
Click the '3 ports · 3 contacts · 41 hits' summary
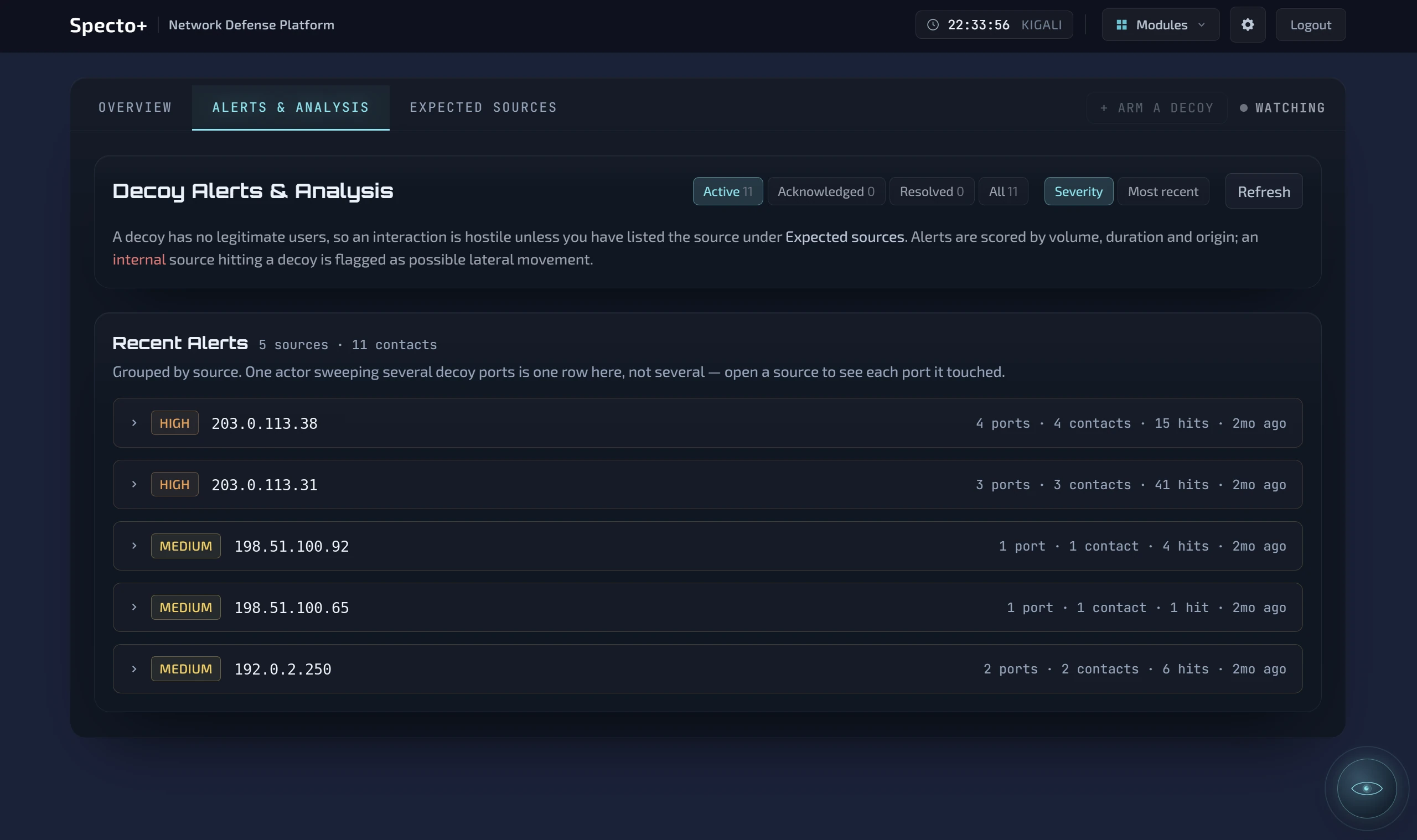[x=1092, y=485]
